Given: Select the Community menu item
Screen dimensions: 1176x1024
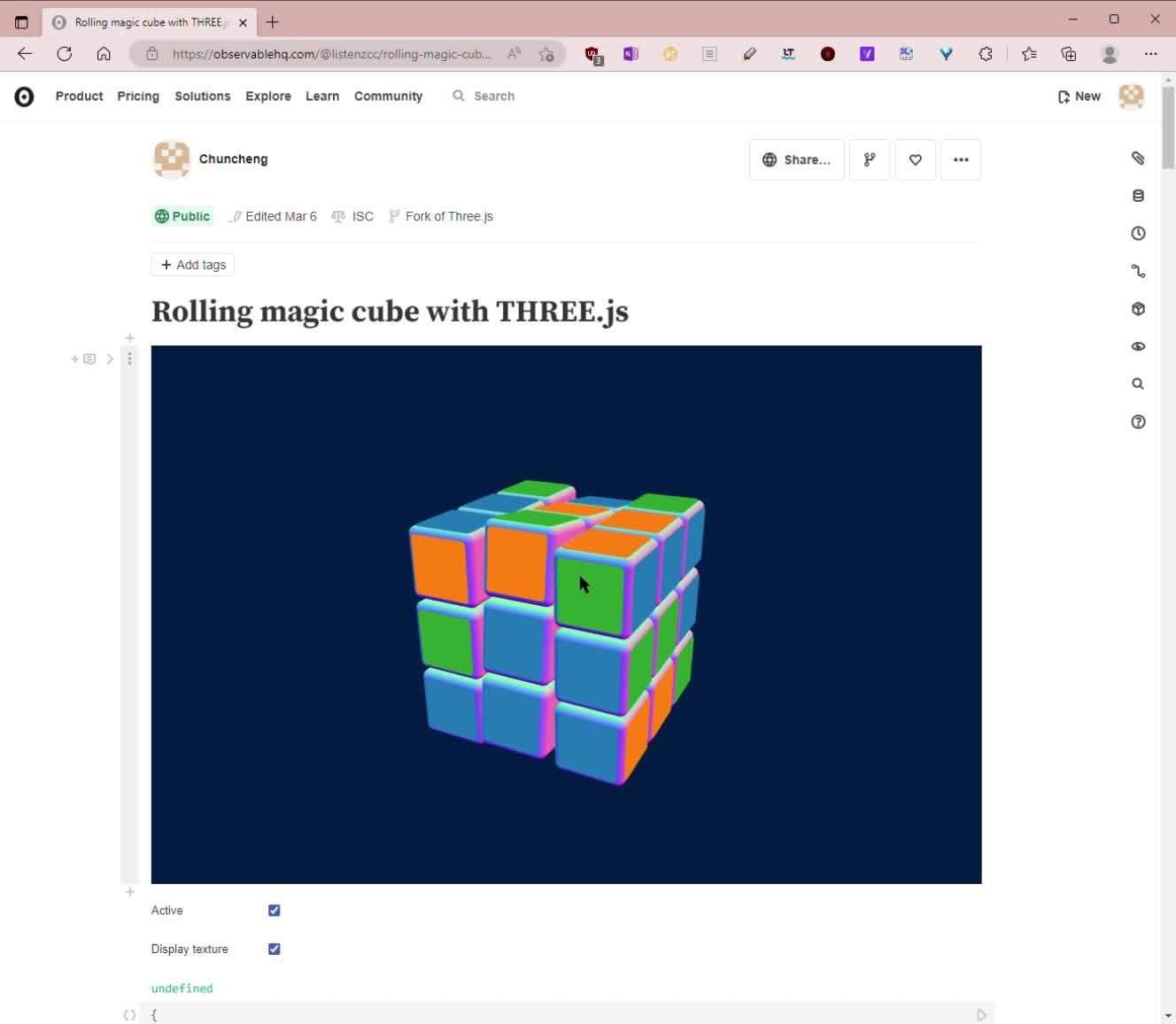Looking at the screenshot, I should pyautogui.click(x=388, y=96).
